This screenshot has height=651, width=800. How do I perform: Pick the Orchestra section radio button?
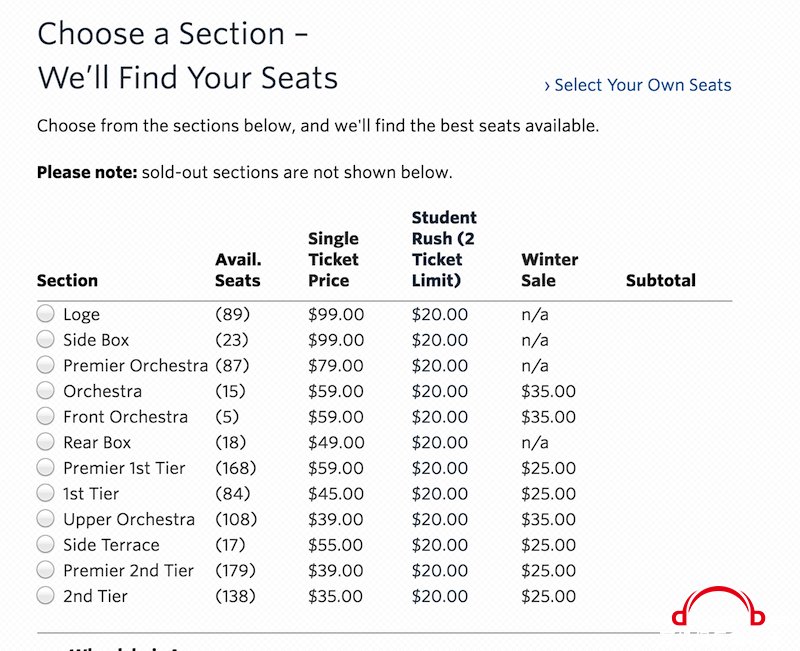(x=45, y=390)
